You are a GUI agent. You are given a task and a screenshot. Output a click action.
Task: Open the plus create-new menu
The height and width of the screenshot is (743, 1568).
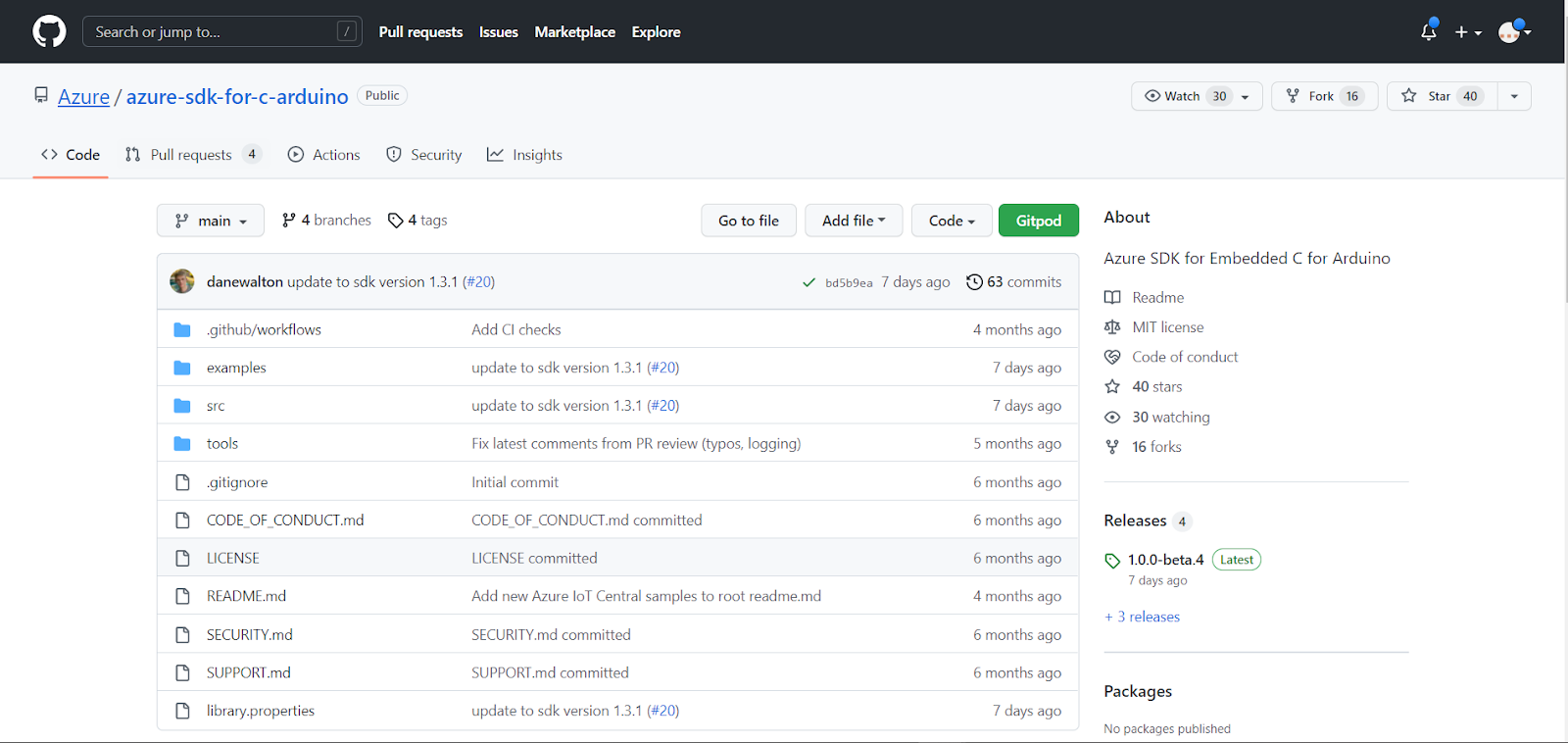[x=1467, y=32]
